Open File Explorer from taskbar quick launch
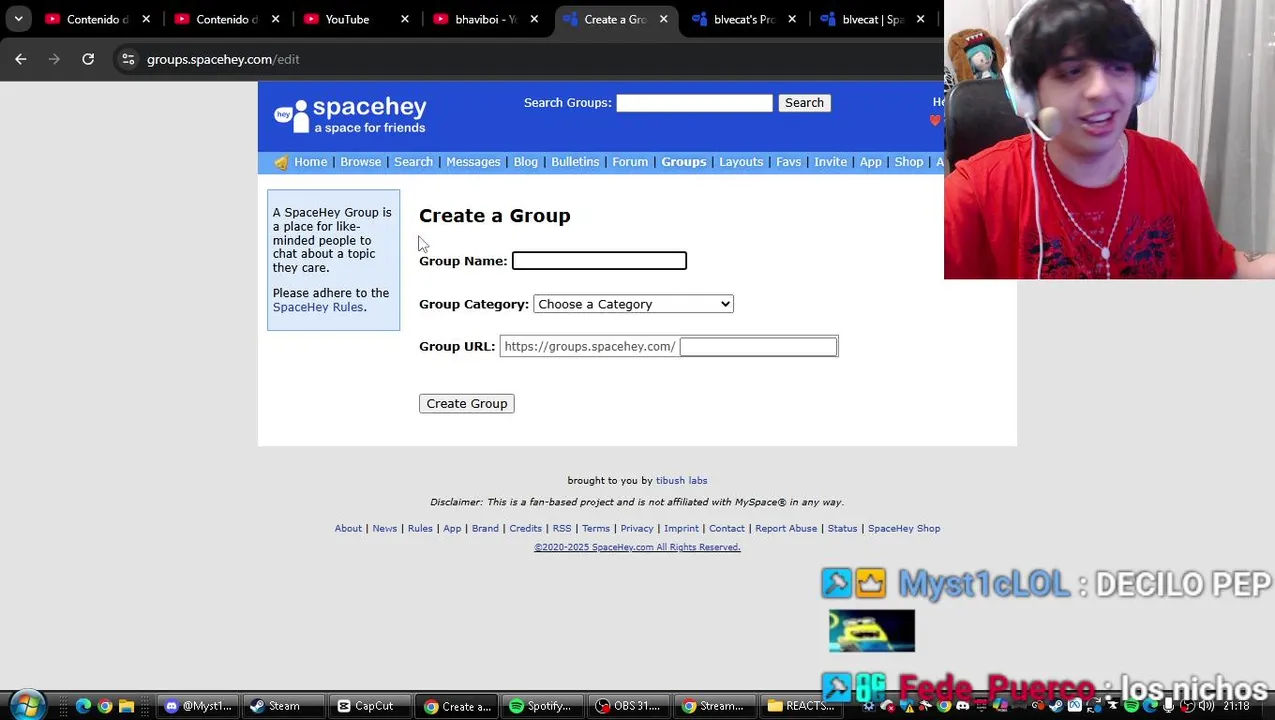This screenshot has height=720, width=1275. (x=126, y=706)
